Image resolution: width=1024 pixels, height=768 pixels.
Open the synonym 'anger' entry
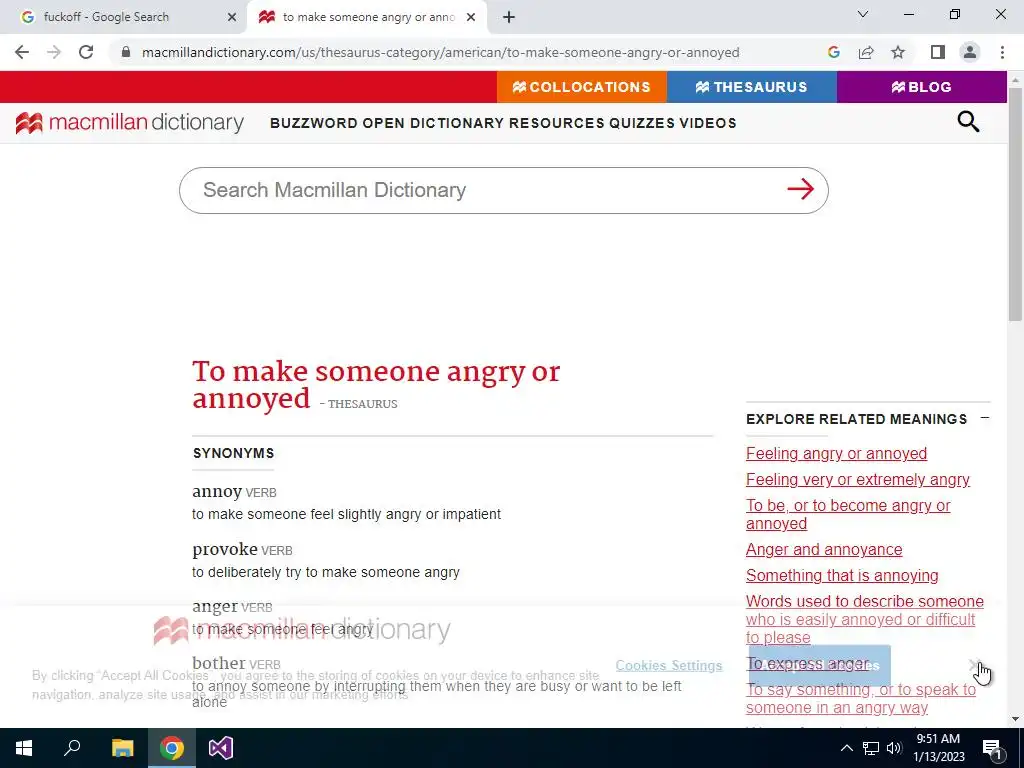(215, 607)
